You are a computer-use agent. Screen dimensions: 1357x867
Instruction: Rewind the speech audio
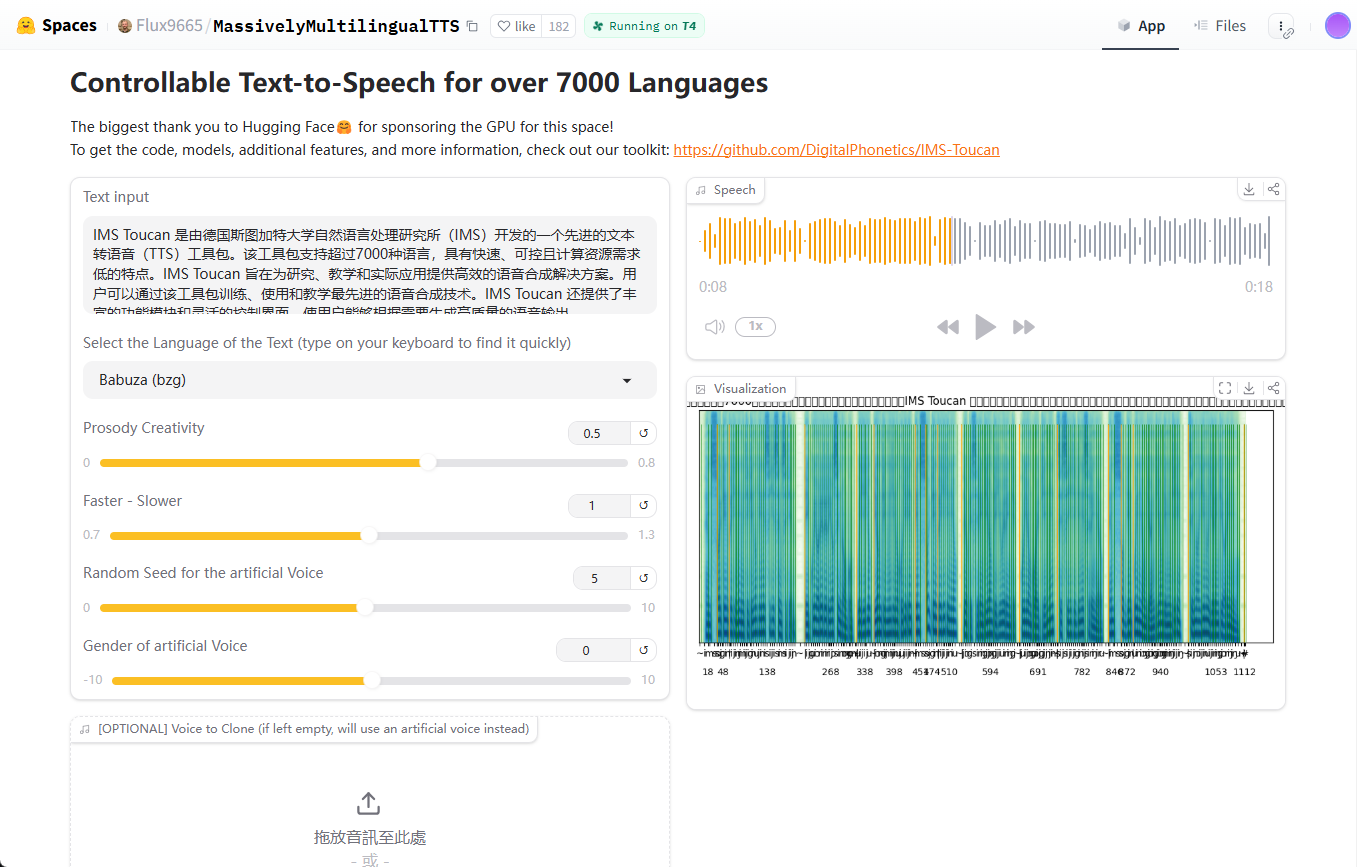(948, 327)
